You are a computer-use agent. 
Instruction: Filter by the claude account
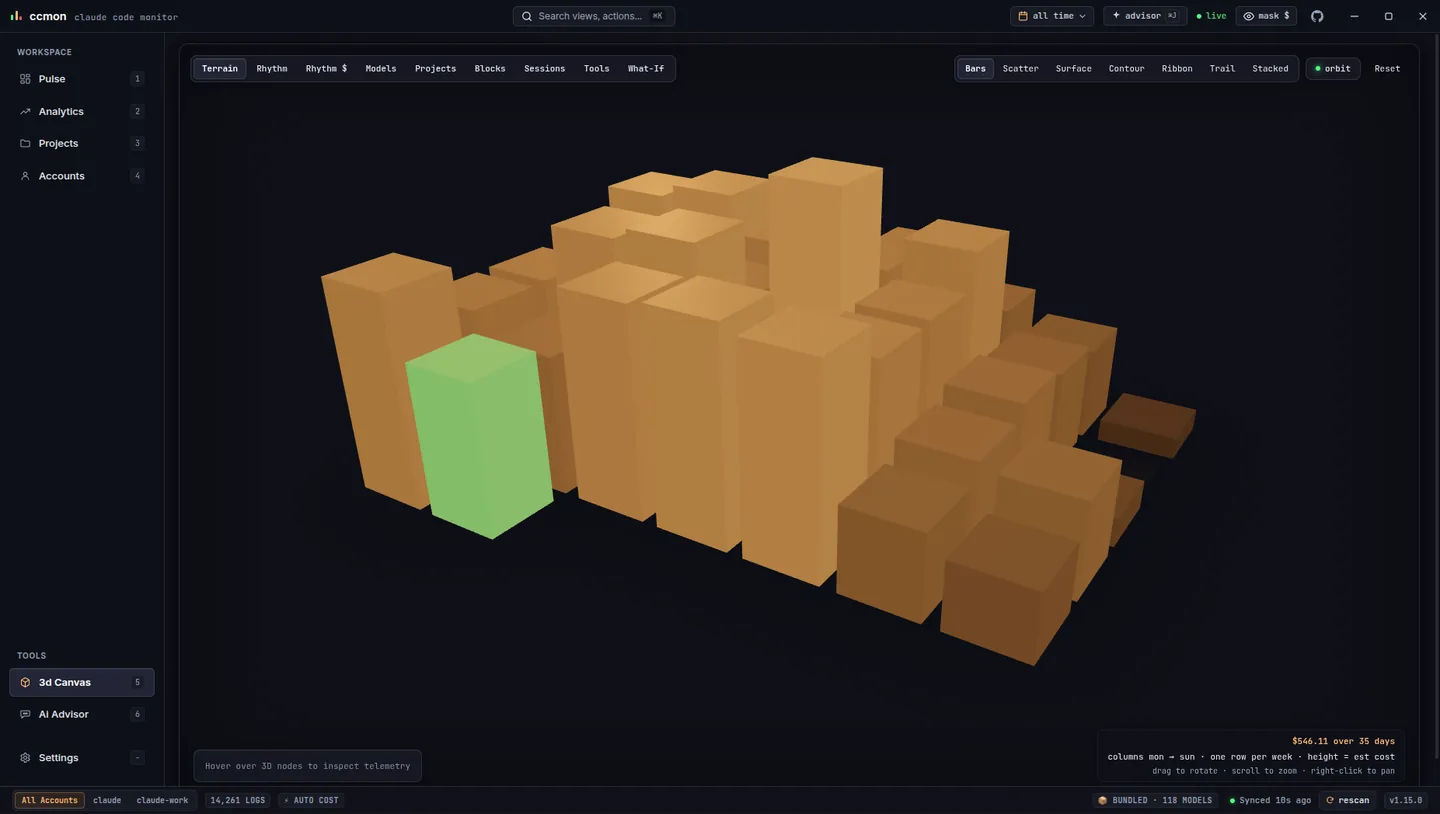coord(107,800)
